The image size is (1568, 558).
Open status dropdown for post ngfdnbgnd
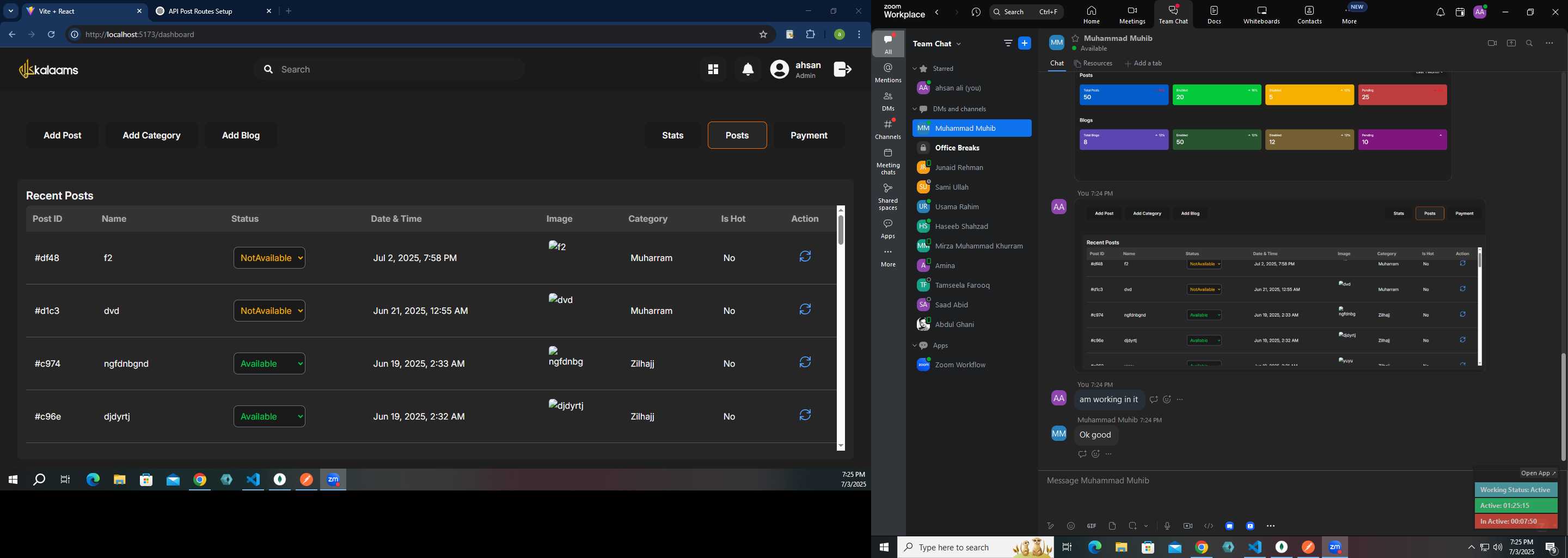pos(269,363)
